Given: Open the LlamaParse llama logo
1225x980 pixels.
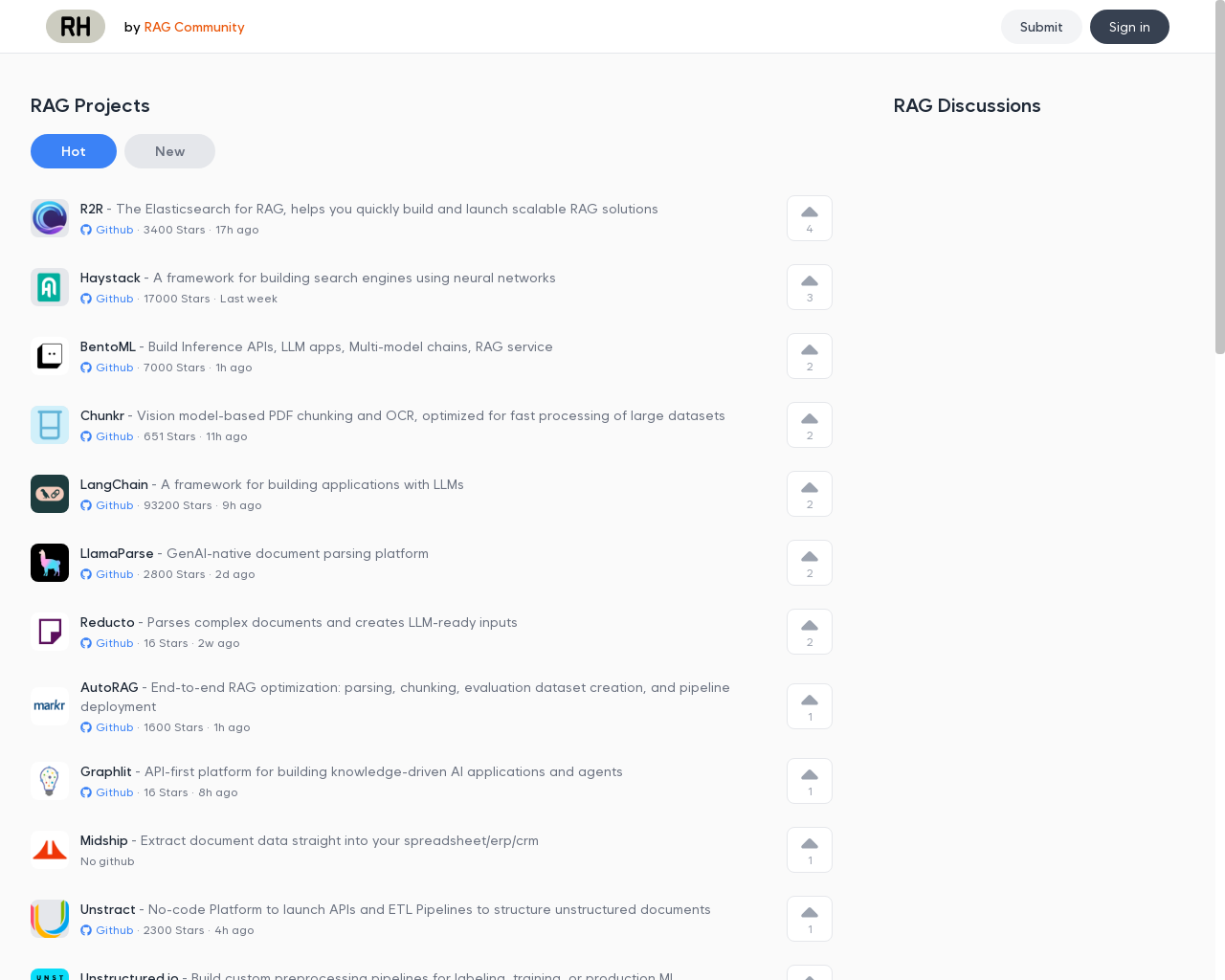Looking at the screenshot, I should point(50,563).
